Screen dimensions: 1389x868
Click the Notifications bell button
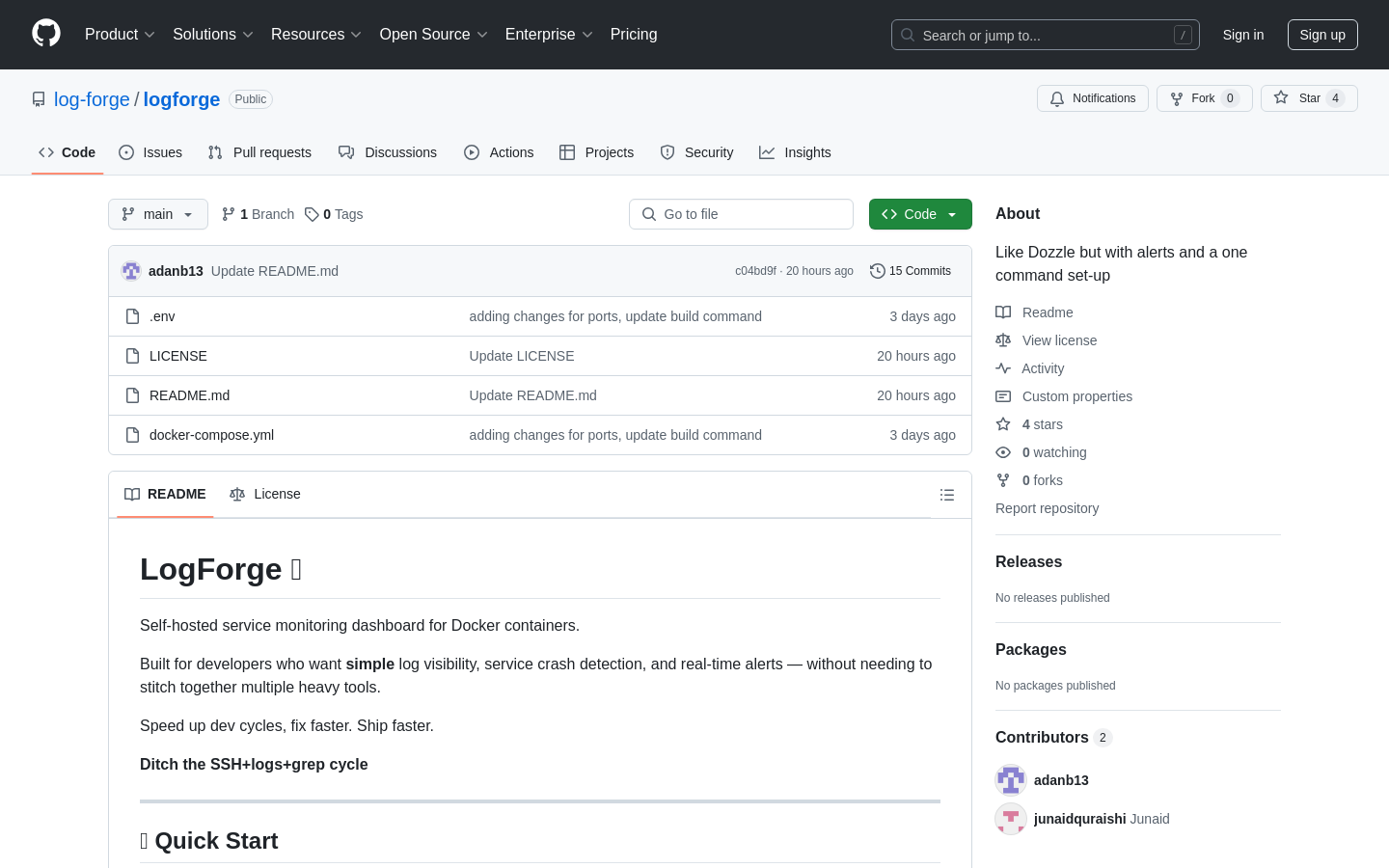click(1093, 98)
